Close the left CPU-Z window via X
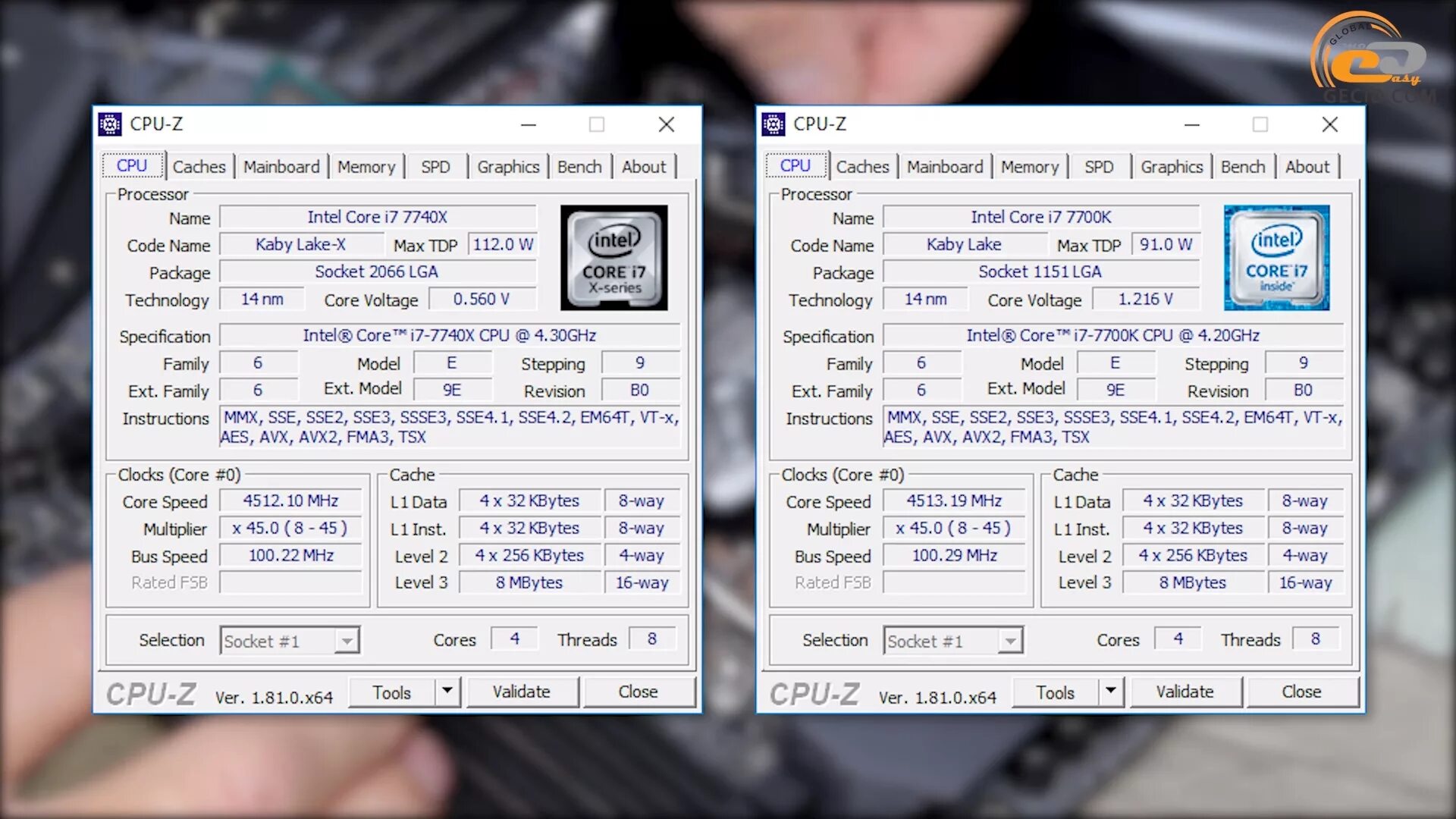 point(667,124)
